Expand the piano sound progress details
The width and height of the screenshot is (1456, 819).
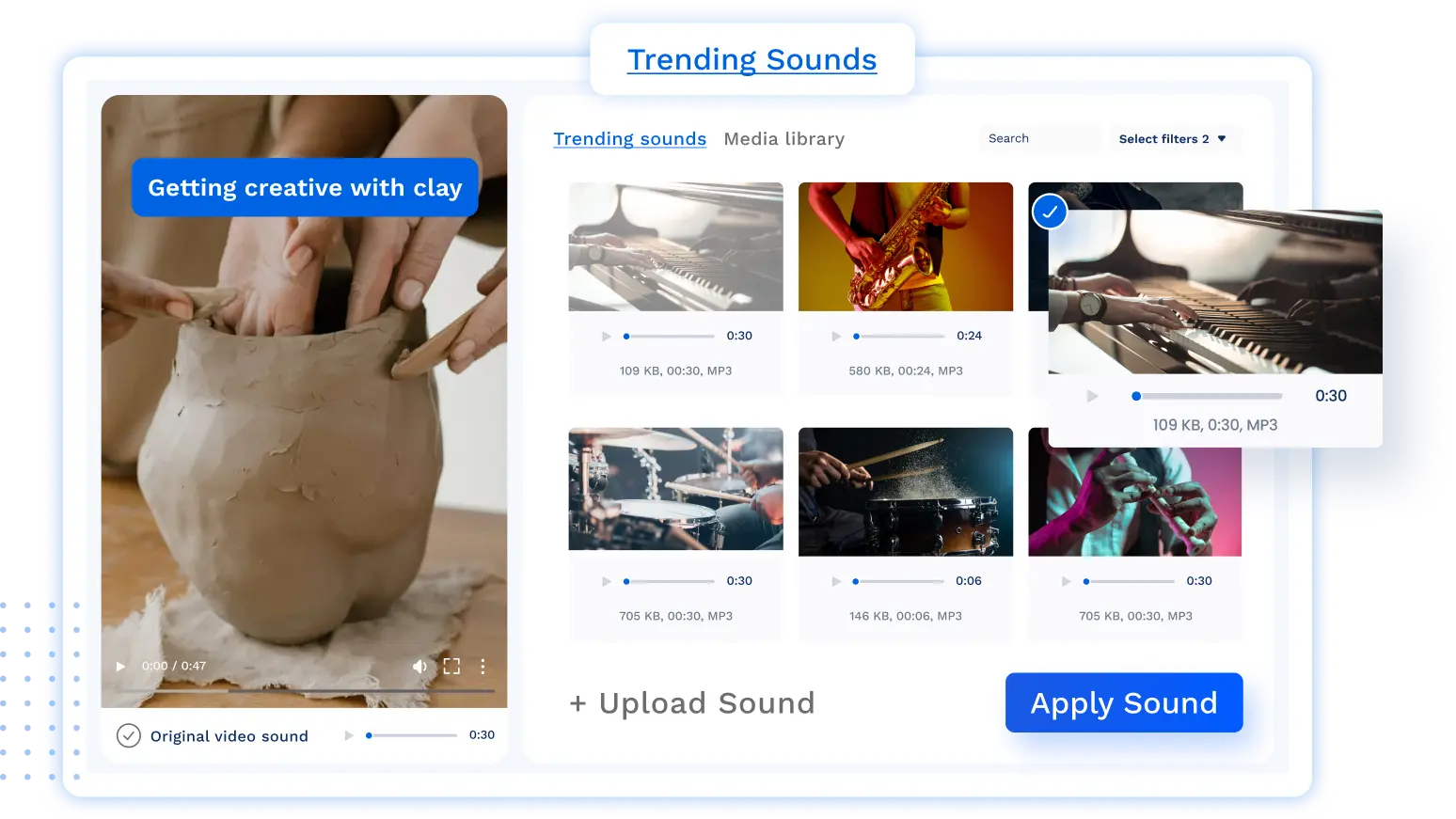point(668,335)
